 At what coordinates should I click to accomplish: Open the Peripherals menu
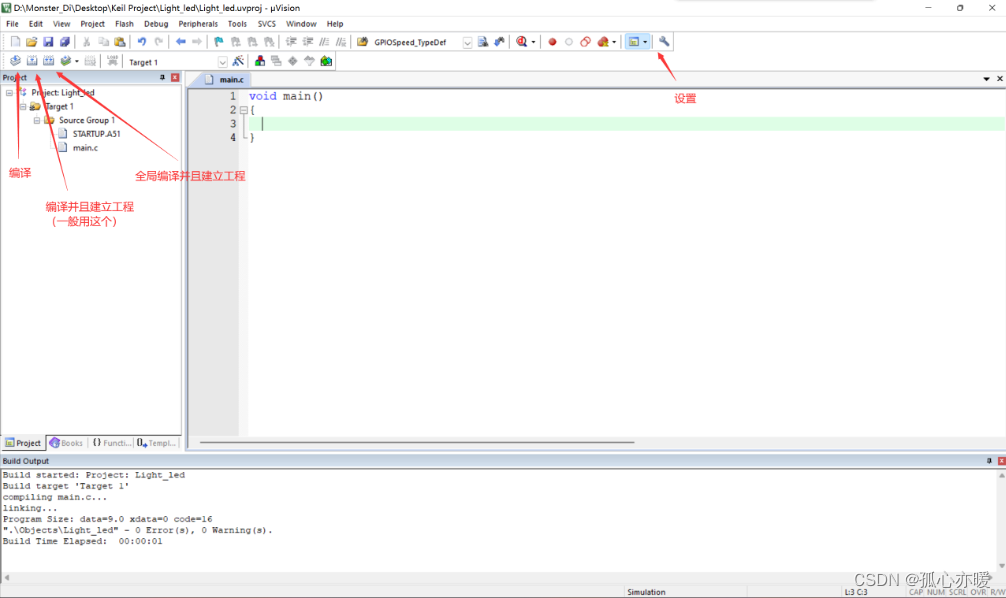coord(198,24)
